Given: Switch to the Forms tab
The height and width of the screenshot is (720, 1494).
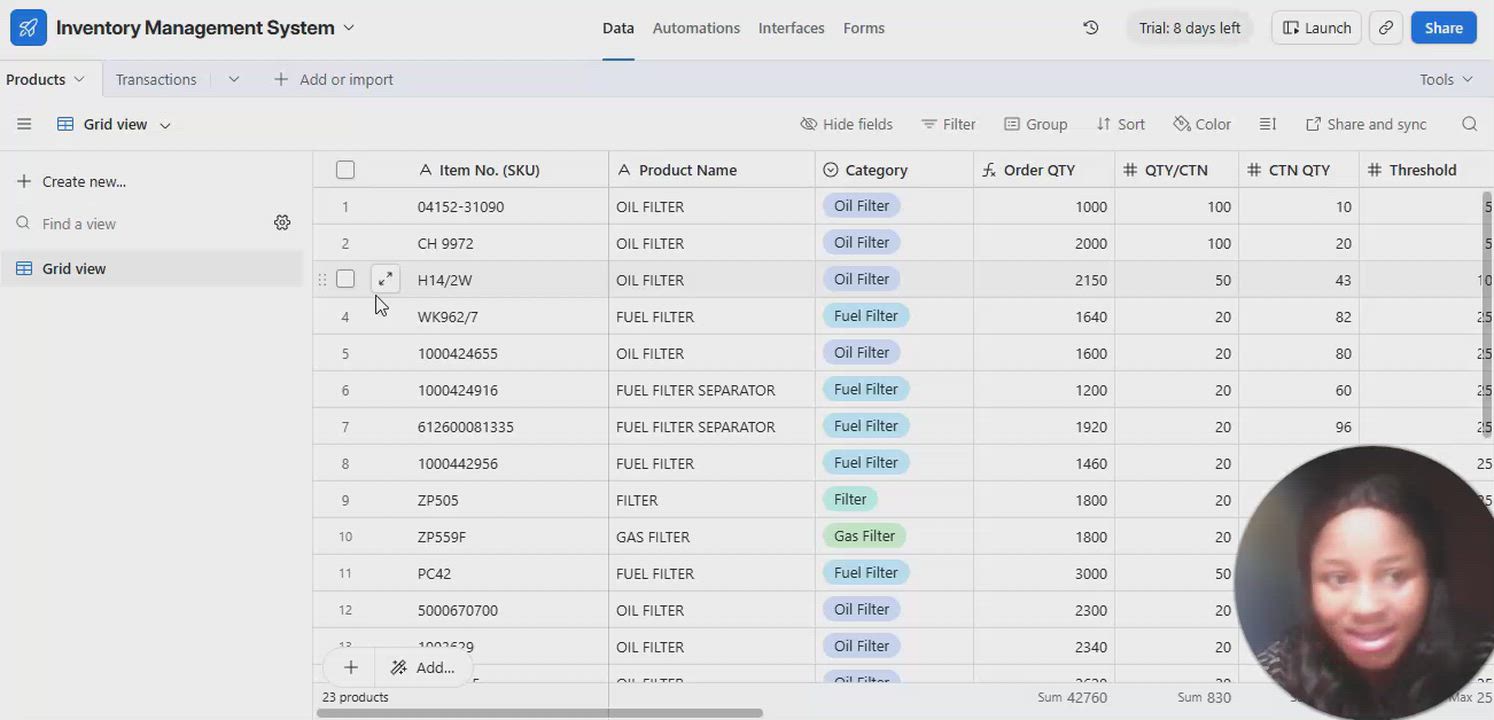Looking at the screenshot, I should point(864,28).
